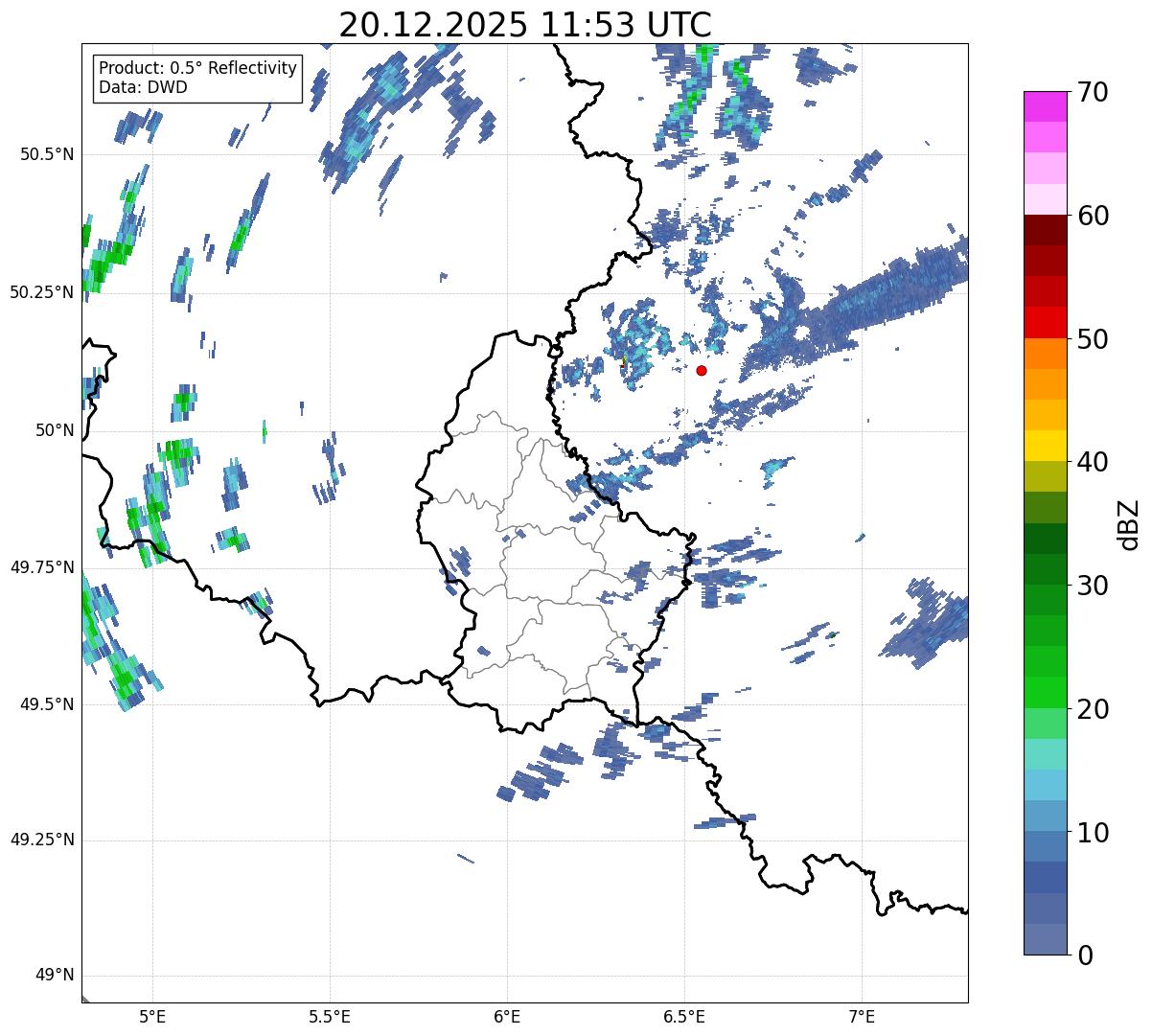Pick the olive-yellow segment just below 40
The height and width of the screenshot is (1036, 1152).
coord(1045,477)
